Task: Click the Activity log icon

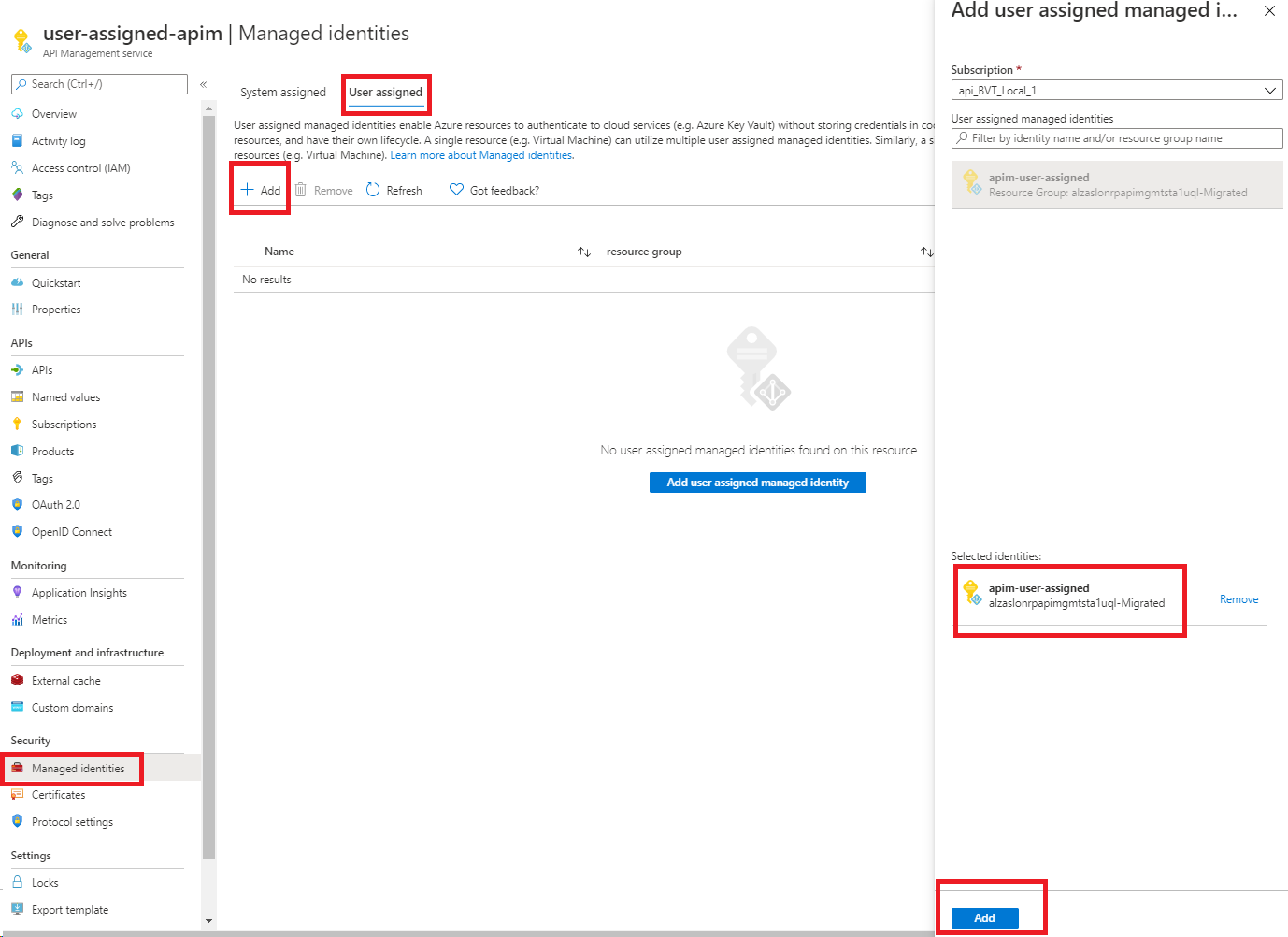Action: 17,141
